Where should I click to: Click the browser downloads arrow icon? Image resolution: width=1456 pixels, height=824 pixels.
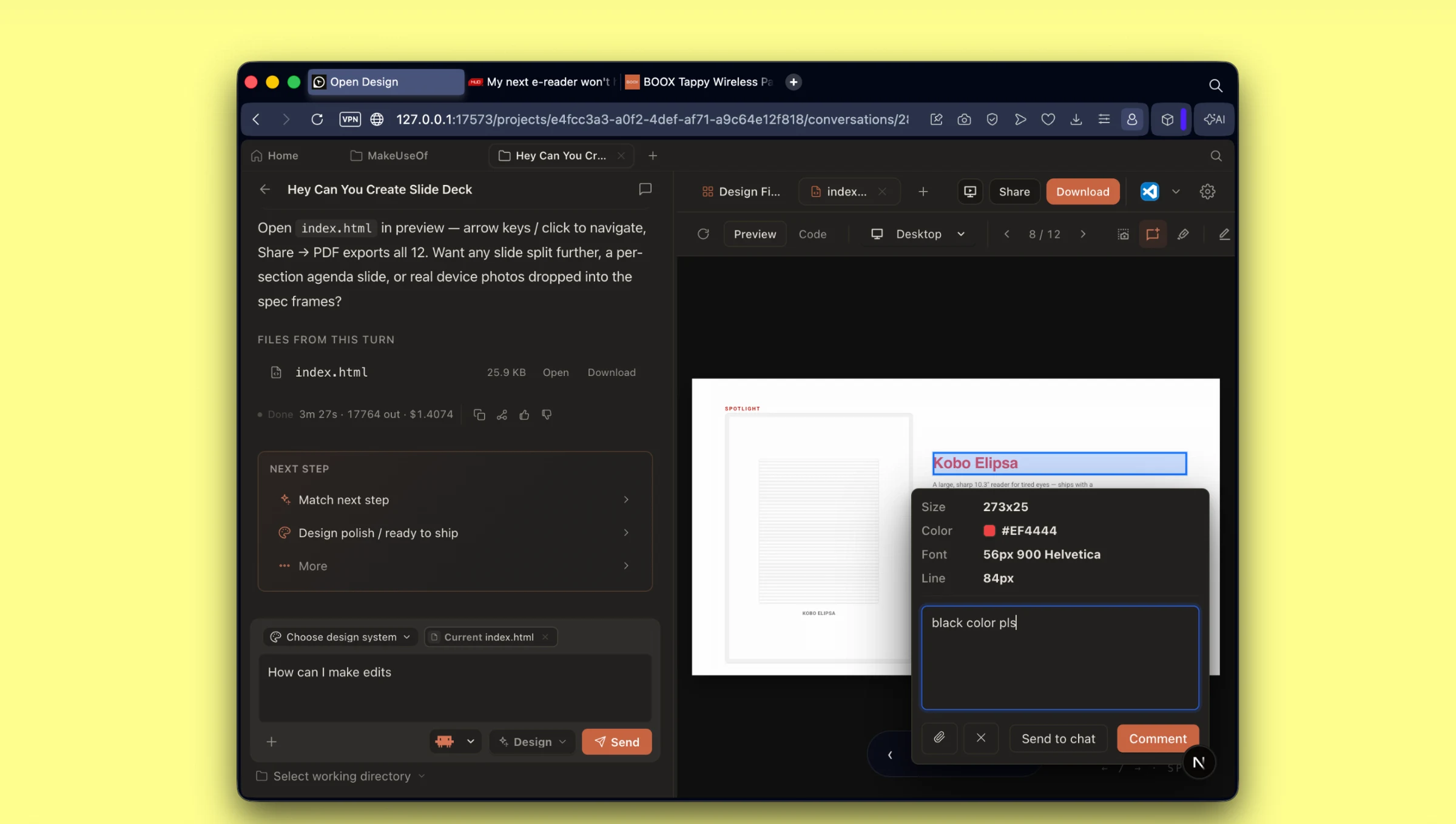[x=1076, y=119]
